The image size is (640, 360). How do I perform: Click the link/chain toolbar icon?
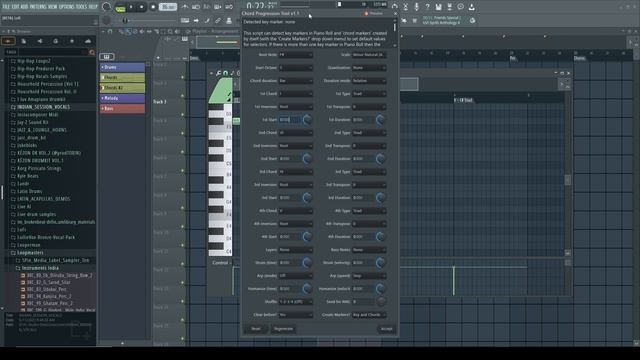pyautogui.click(x=218, y=20)
